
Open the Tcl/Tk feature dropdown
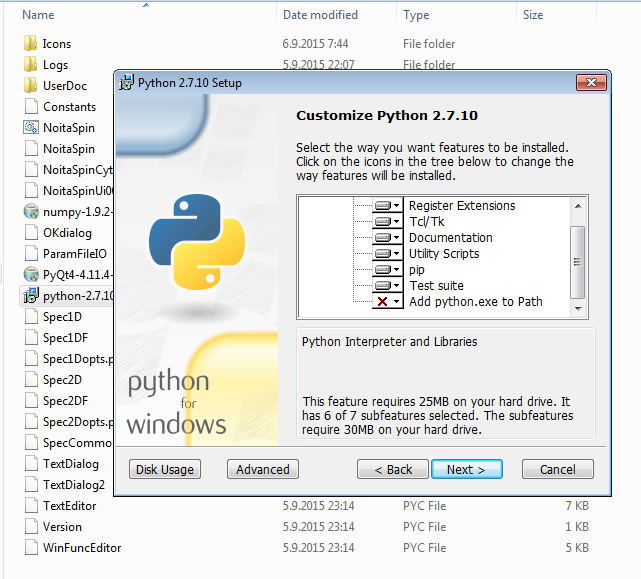click(388, 221)
